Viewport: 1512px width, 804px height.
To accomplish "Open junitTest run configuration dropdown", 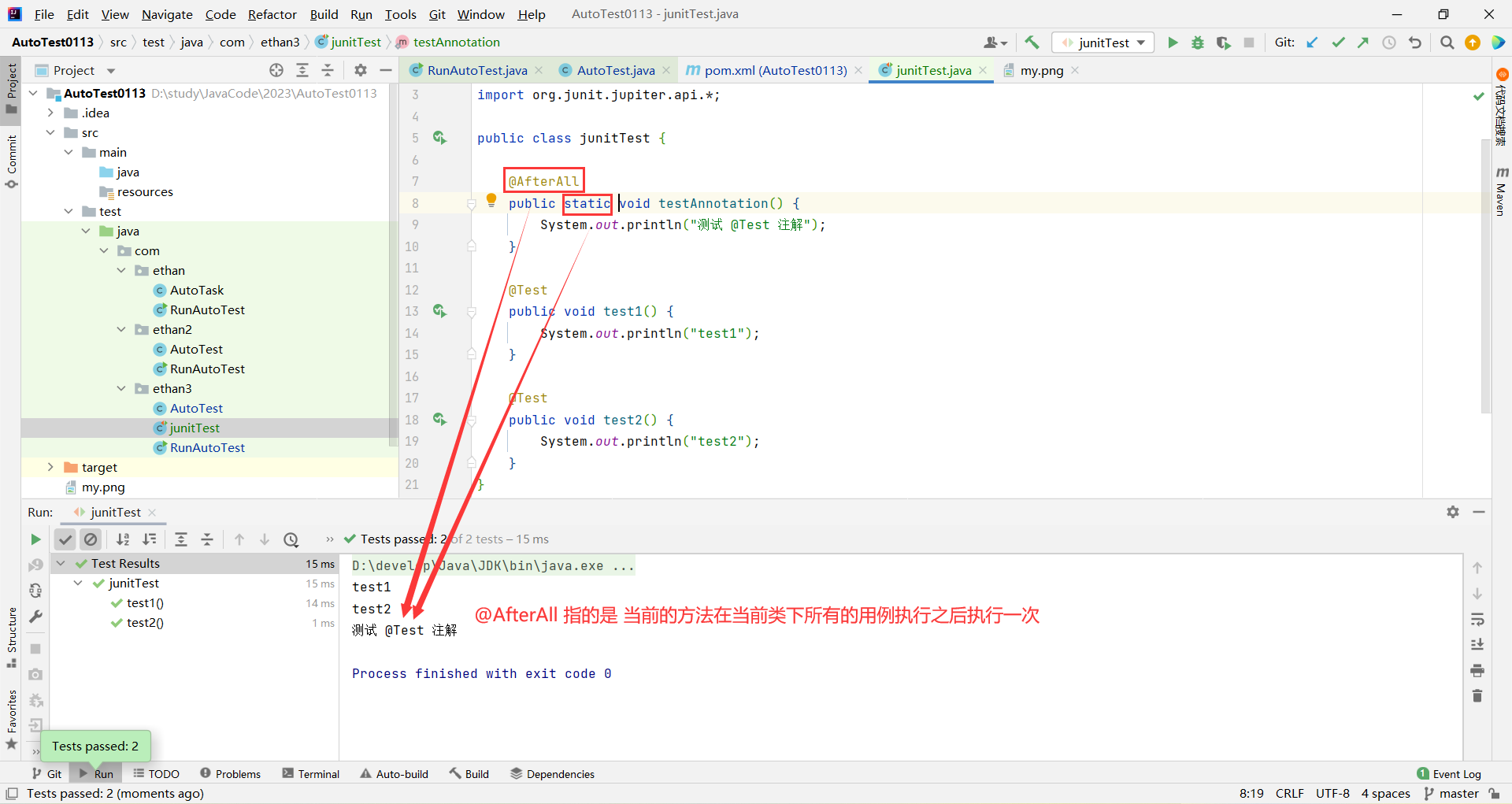I will tap(1103, 43).
